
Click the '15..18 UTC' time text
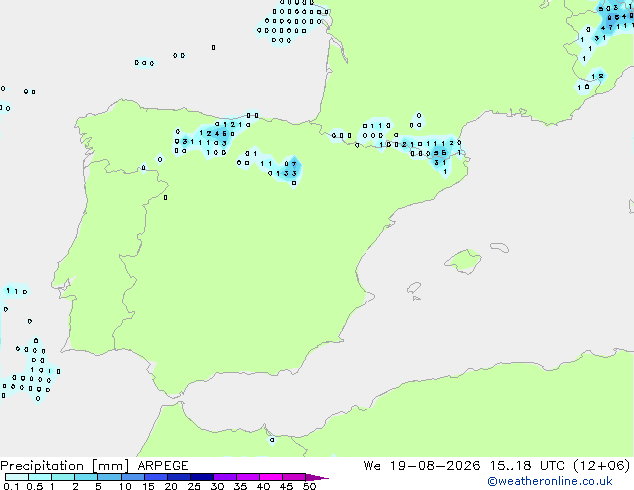click(x=527, y=466)
